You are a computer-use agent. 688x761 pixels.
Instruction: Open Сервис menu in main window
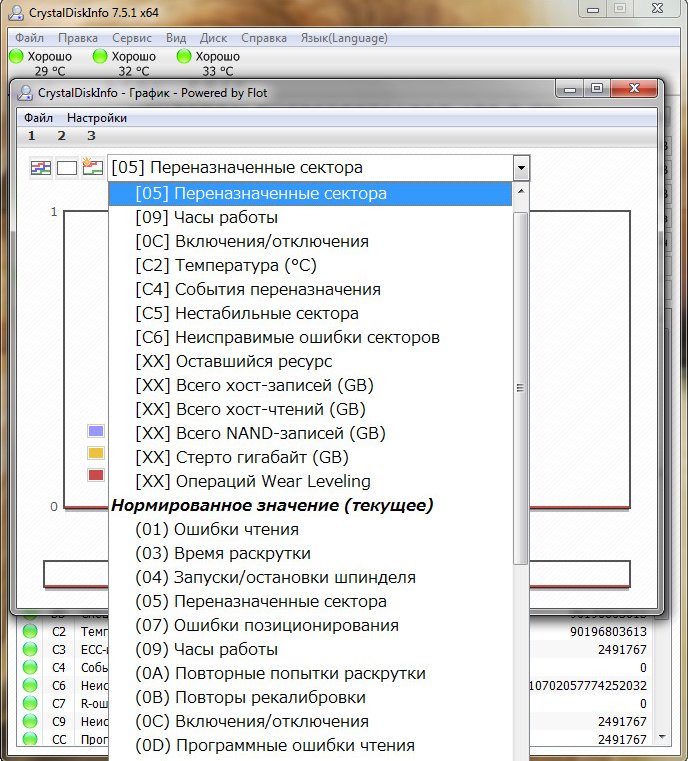132,38
